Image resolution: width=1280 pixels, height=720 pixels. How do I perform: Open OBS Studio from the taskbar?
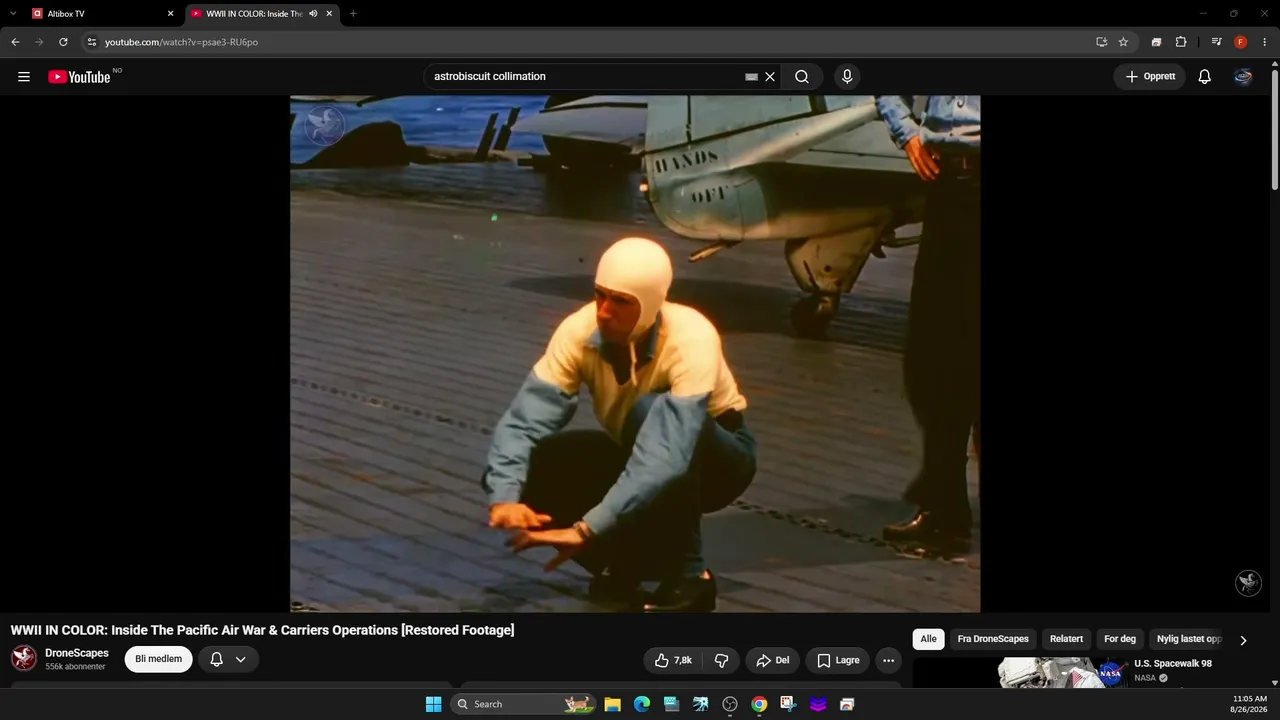pos(730,704)
